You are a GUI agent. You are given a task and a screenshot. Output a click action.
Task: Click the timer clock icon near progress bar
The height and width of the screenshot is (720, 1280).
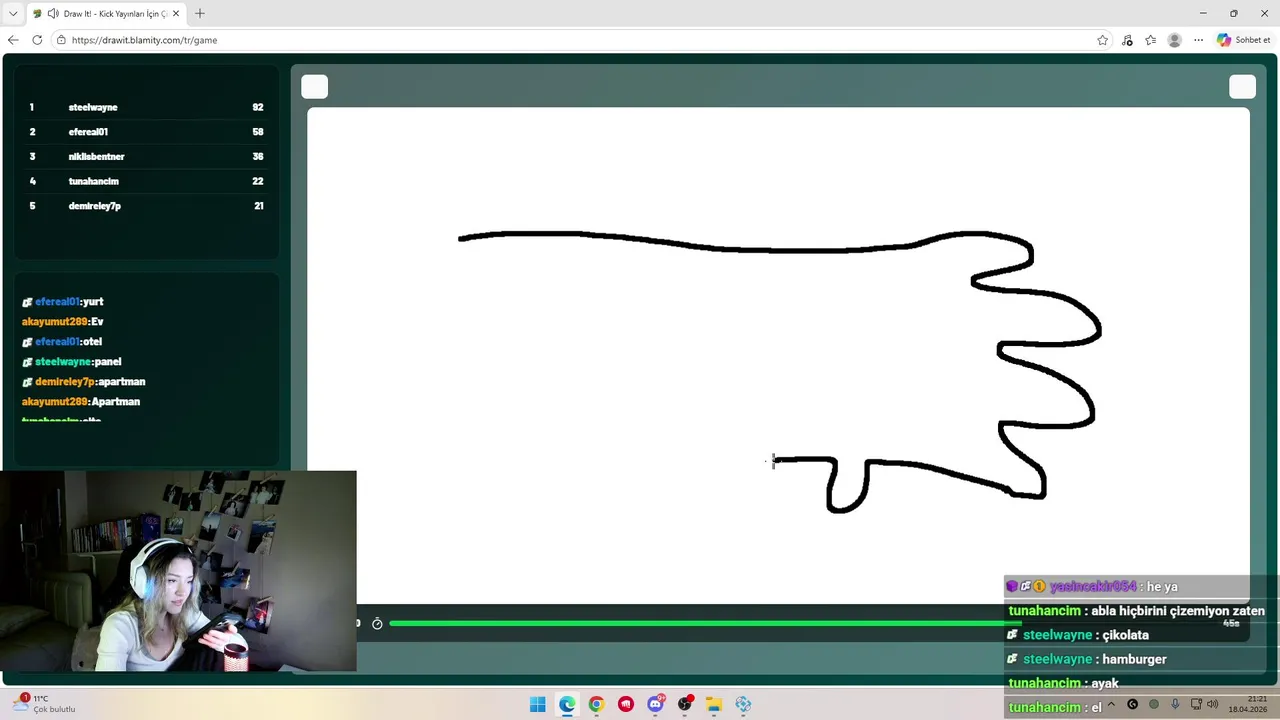pos(377,623)
